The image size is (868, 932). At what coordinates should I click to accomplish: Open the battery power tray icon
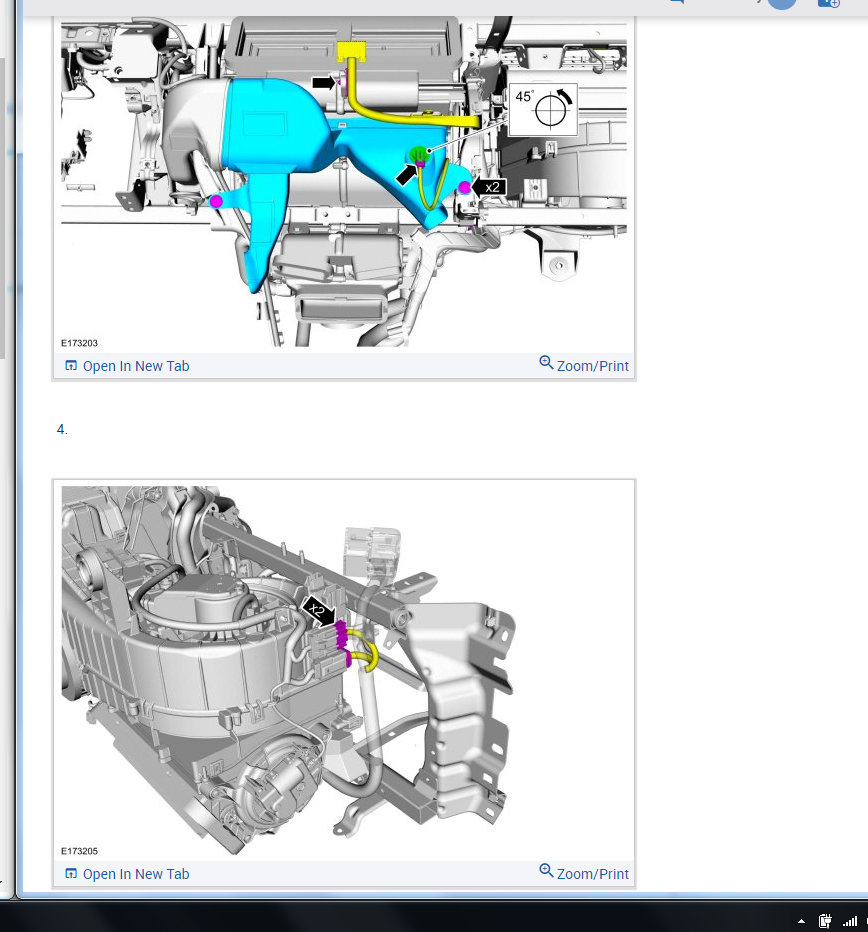825,921
